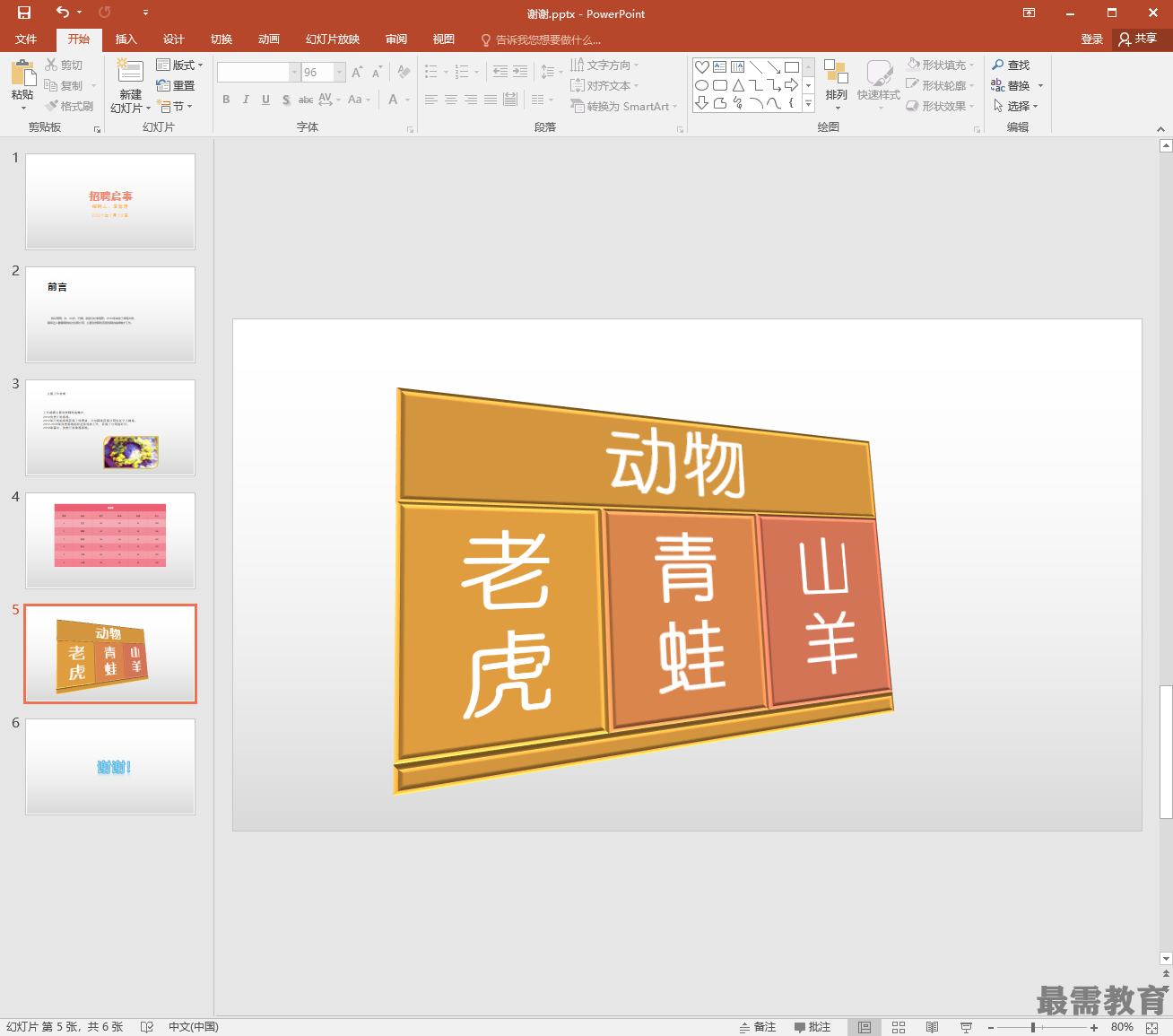
Task: Switch to the Slide Show tab
Action: pyautogui.click(x=332, y=39)
